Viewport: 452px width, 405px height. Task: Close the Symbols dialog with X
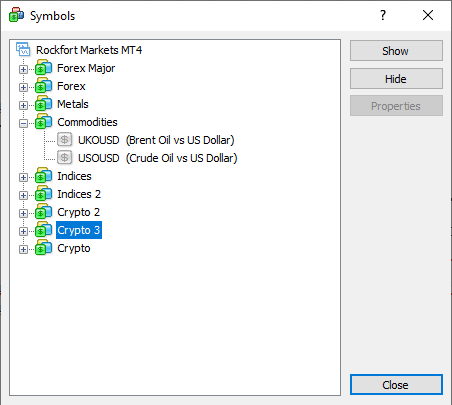pyautogui.click(x=428, y=15)
